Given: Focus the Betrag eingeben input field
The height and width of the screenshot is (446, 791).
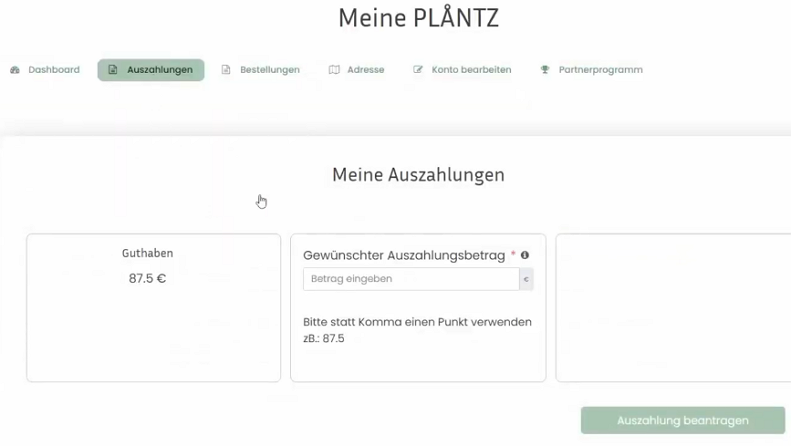Looking at the screenshot, I should coord(411,279).
